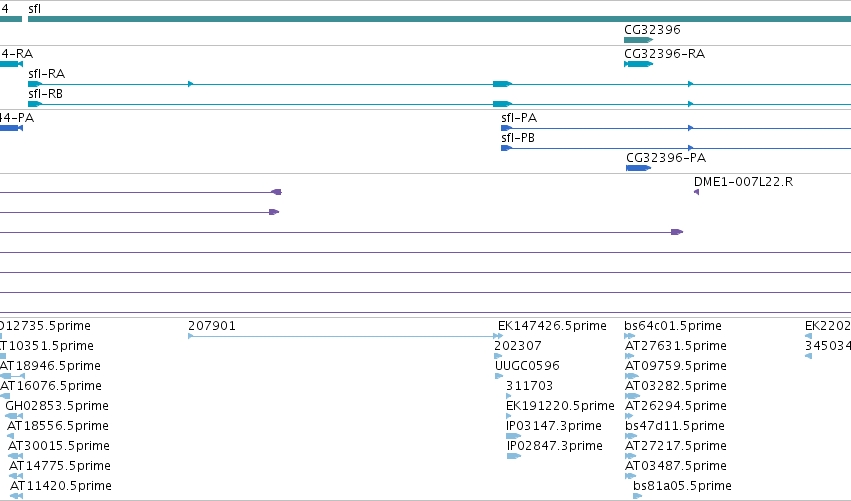Click AT30015.5prime label
The width and height of the screenshot is (851, 501).
click(59, 446)
